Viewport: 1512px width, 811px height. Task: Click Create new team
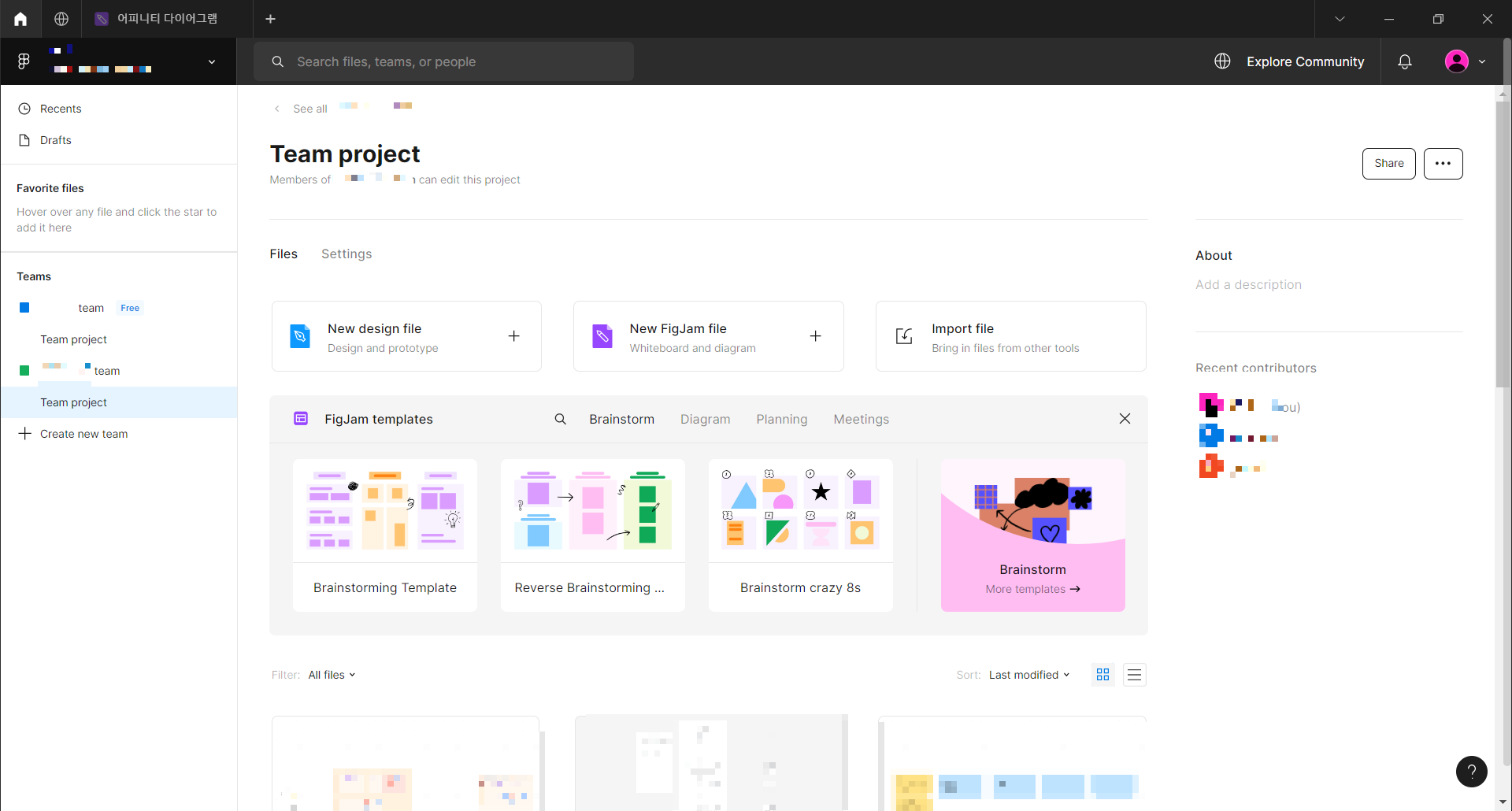click(x=83, y=434)
